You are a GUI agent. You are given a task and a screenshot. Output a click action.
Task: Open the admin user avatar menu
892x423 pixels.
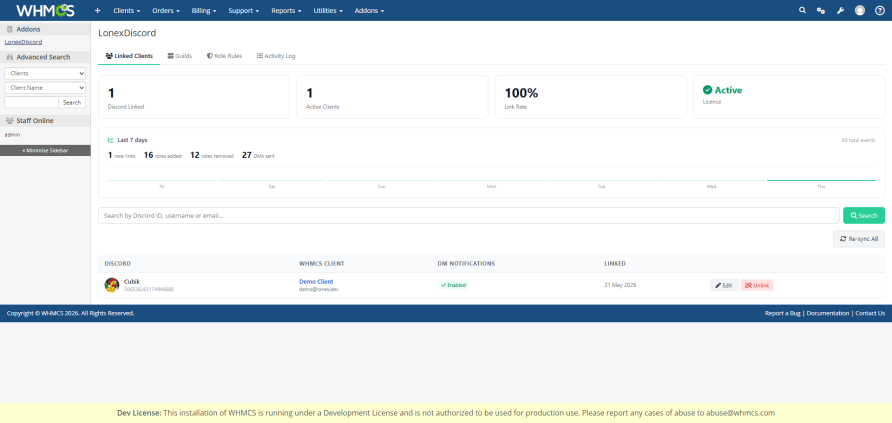click(860, 10)
